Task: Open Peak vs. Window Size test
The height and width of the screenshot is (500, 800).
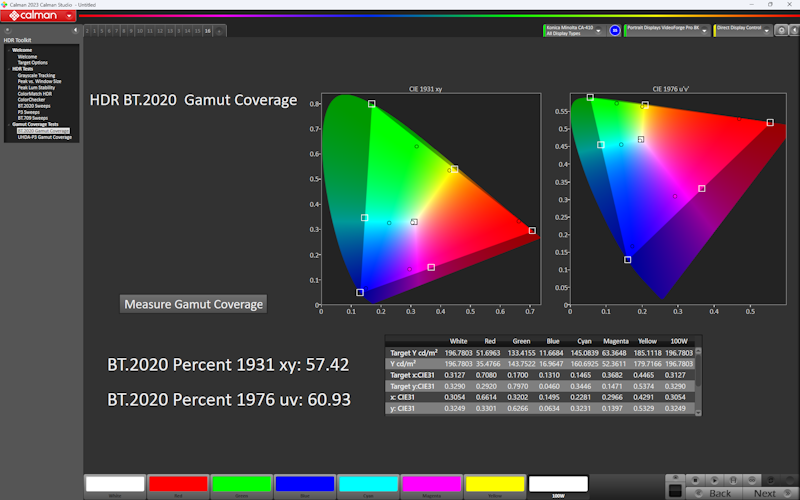Action: point(39,82)
